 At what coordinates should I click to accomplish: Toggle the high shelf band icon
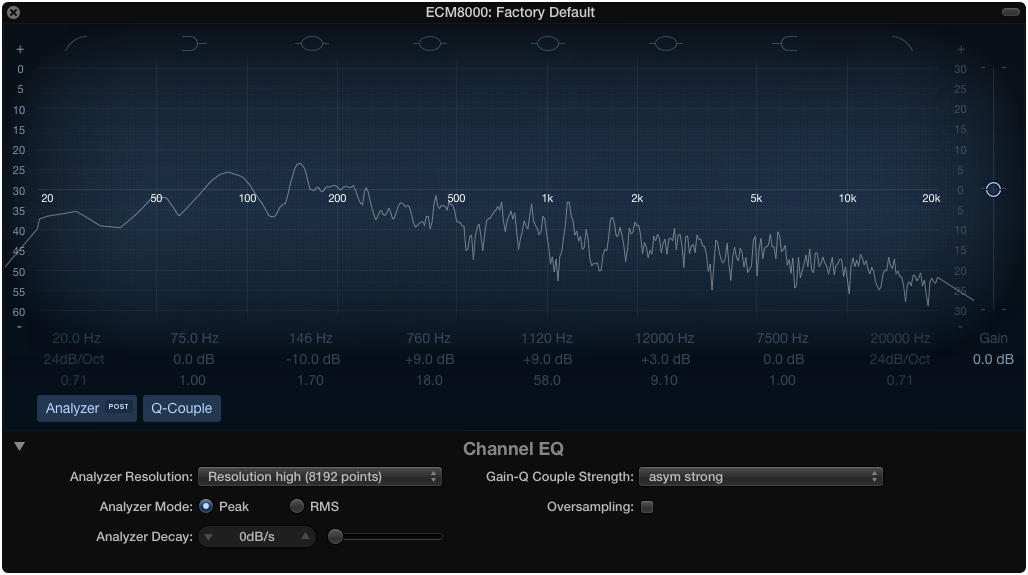[784, 44]
